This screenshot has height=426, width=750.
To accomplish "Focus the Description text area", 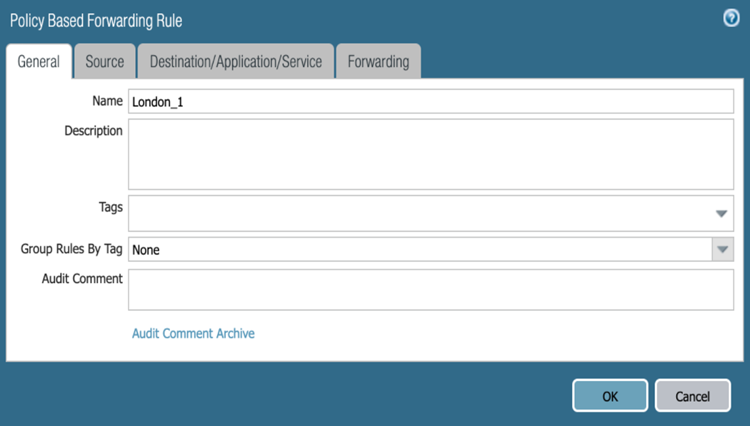I will pos(430,154).
